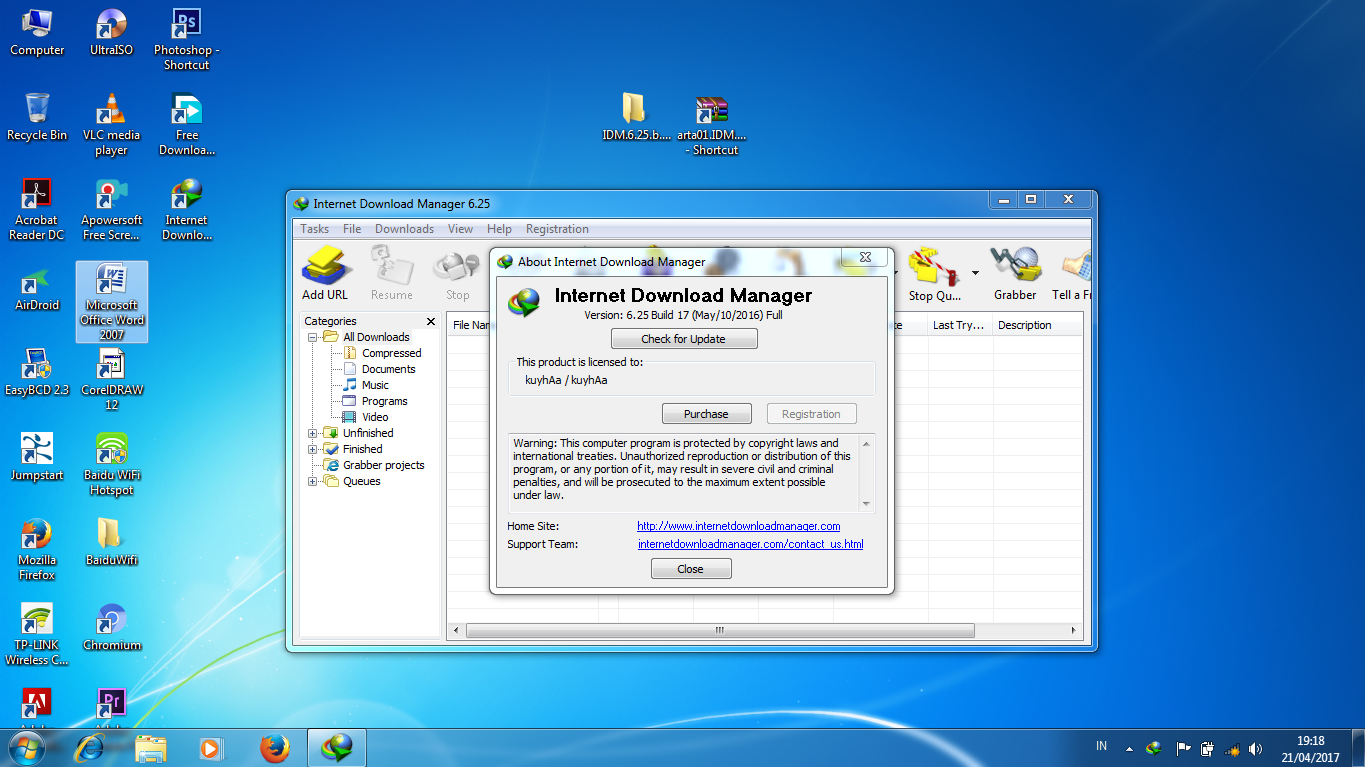This screenshot has width=1365, height=767.
Task: Open the Registration menu
Action: coord(557,229)
